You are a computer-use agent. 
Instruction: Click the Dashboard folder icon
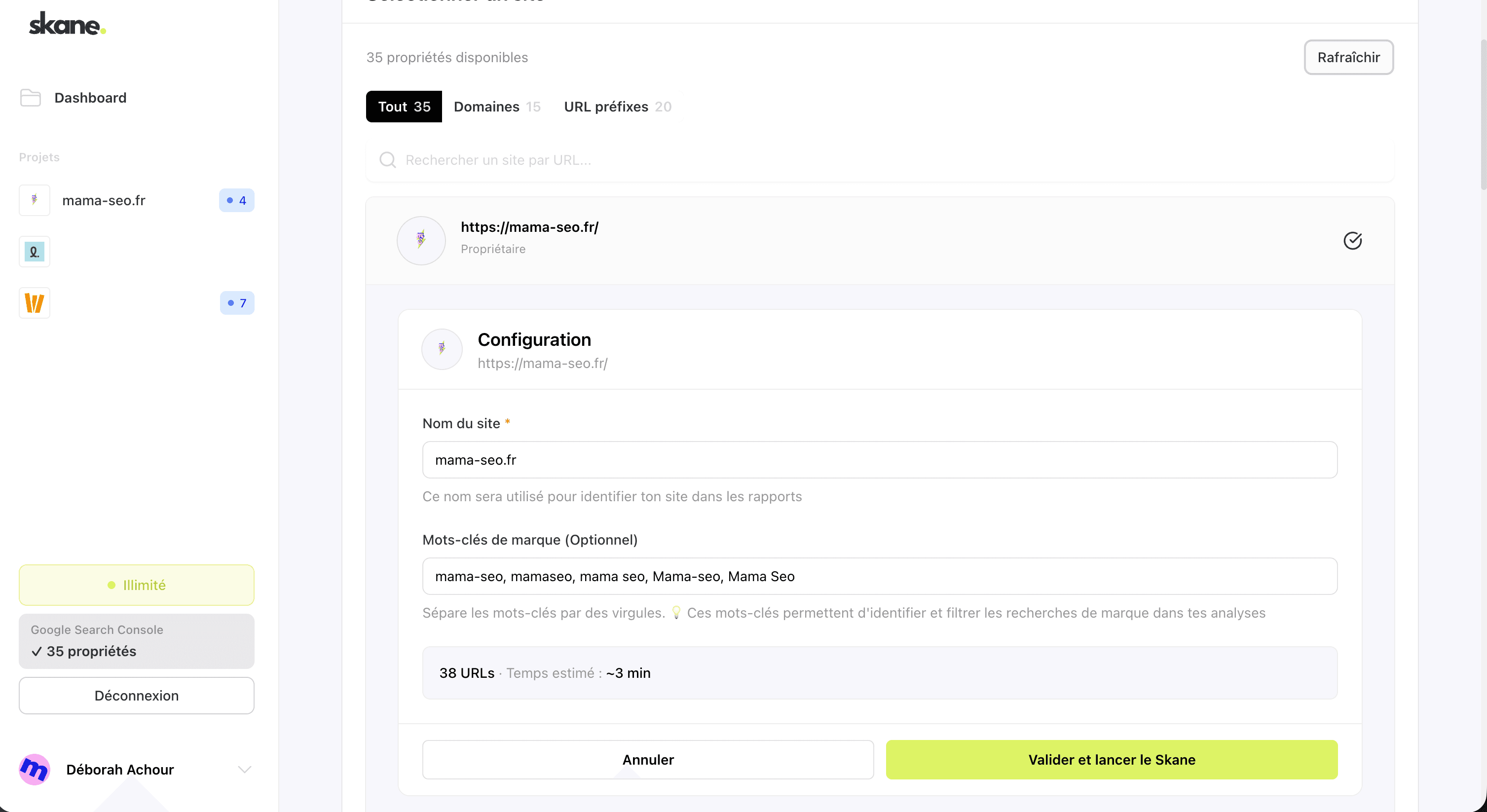tap(30, 98)
